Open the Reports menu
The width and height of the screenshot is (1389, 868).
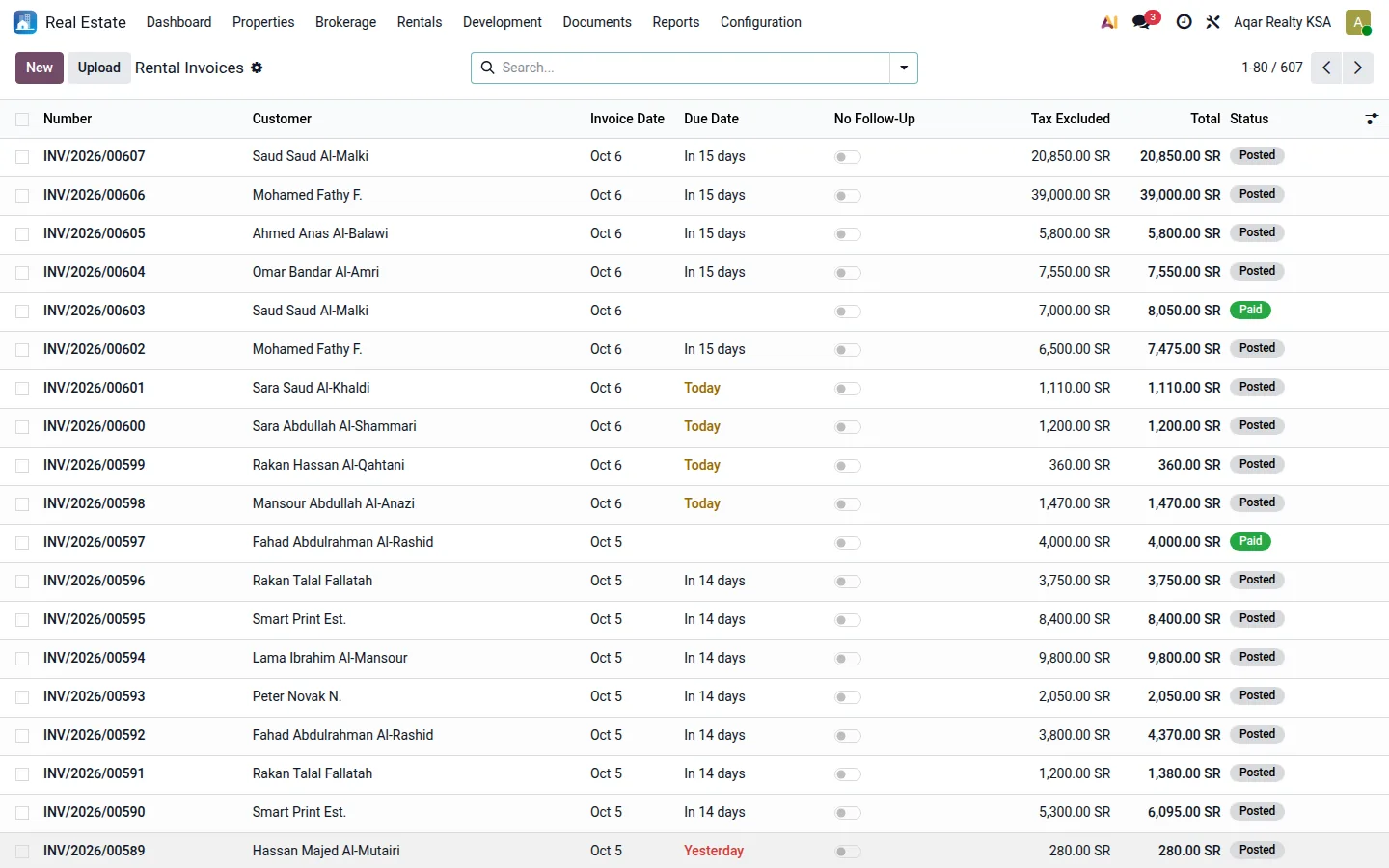[x=676, y=22]
